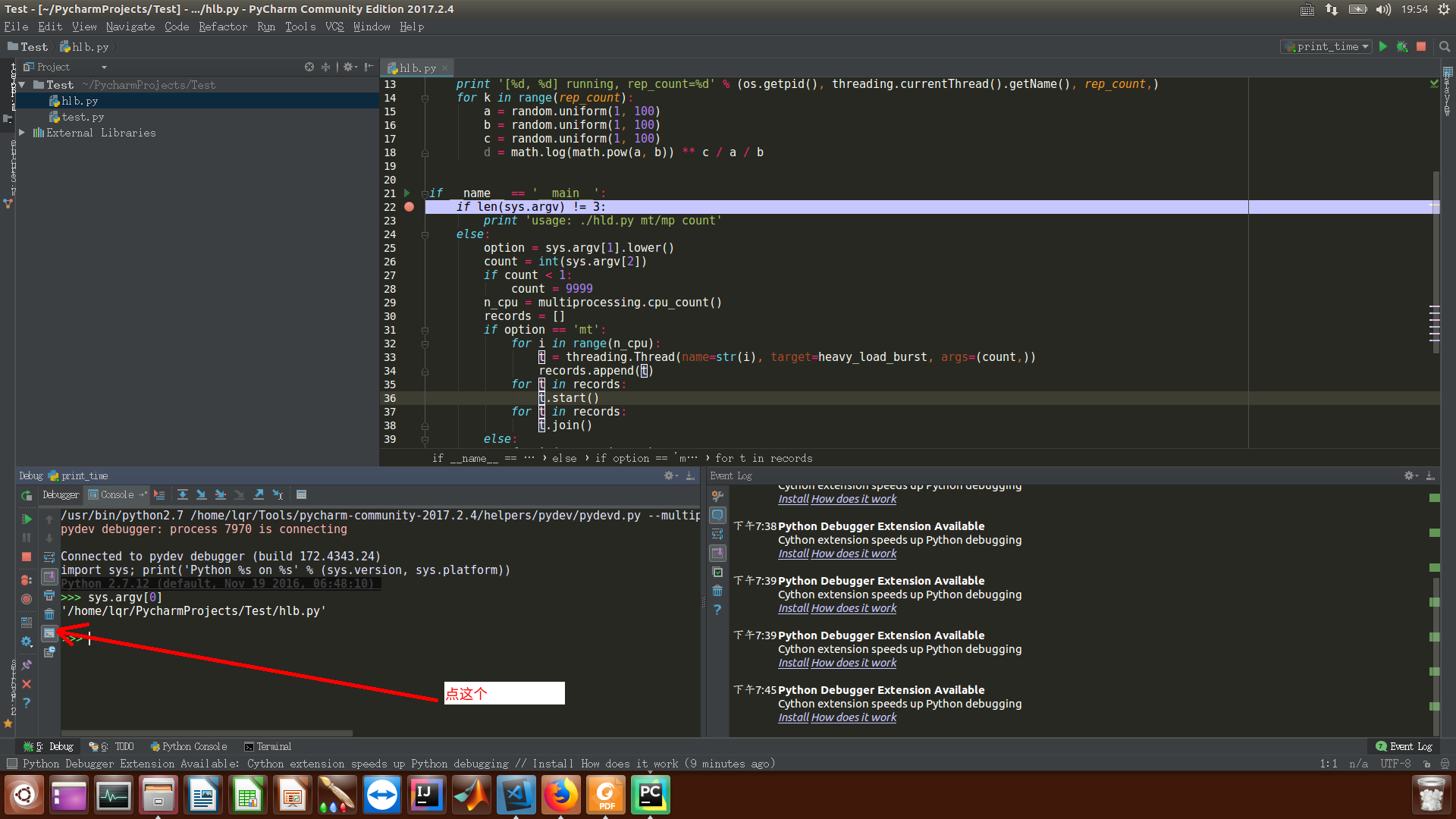Open console command history browser
The height and width of the screenshot is (819, 1456).
pos(49,651)
